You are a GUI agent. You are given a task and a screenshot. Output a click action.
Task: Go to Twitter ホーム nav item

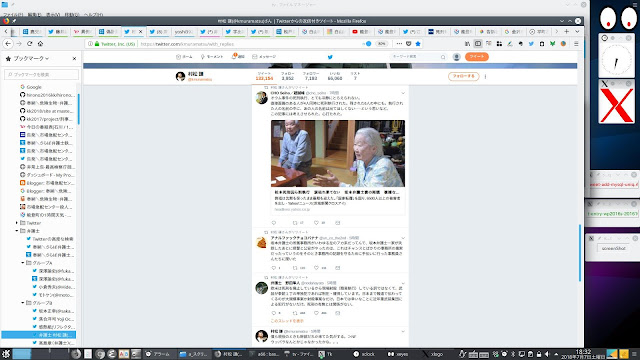pos(184,57)
